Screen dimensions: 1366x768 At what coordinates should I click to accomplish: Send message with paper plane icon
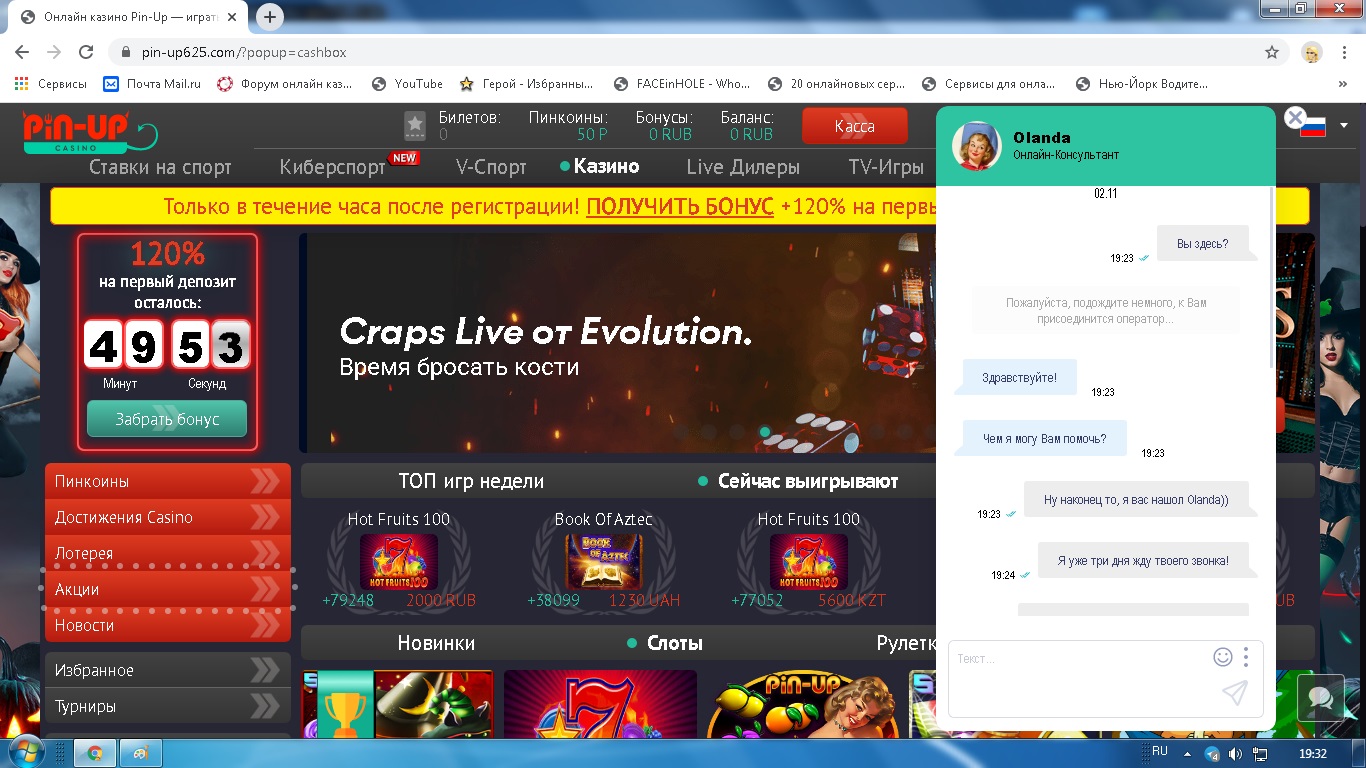pos(1235,693)
